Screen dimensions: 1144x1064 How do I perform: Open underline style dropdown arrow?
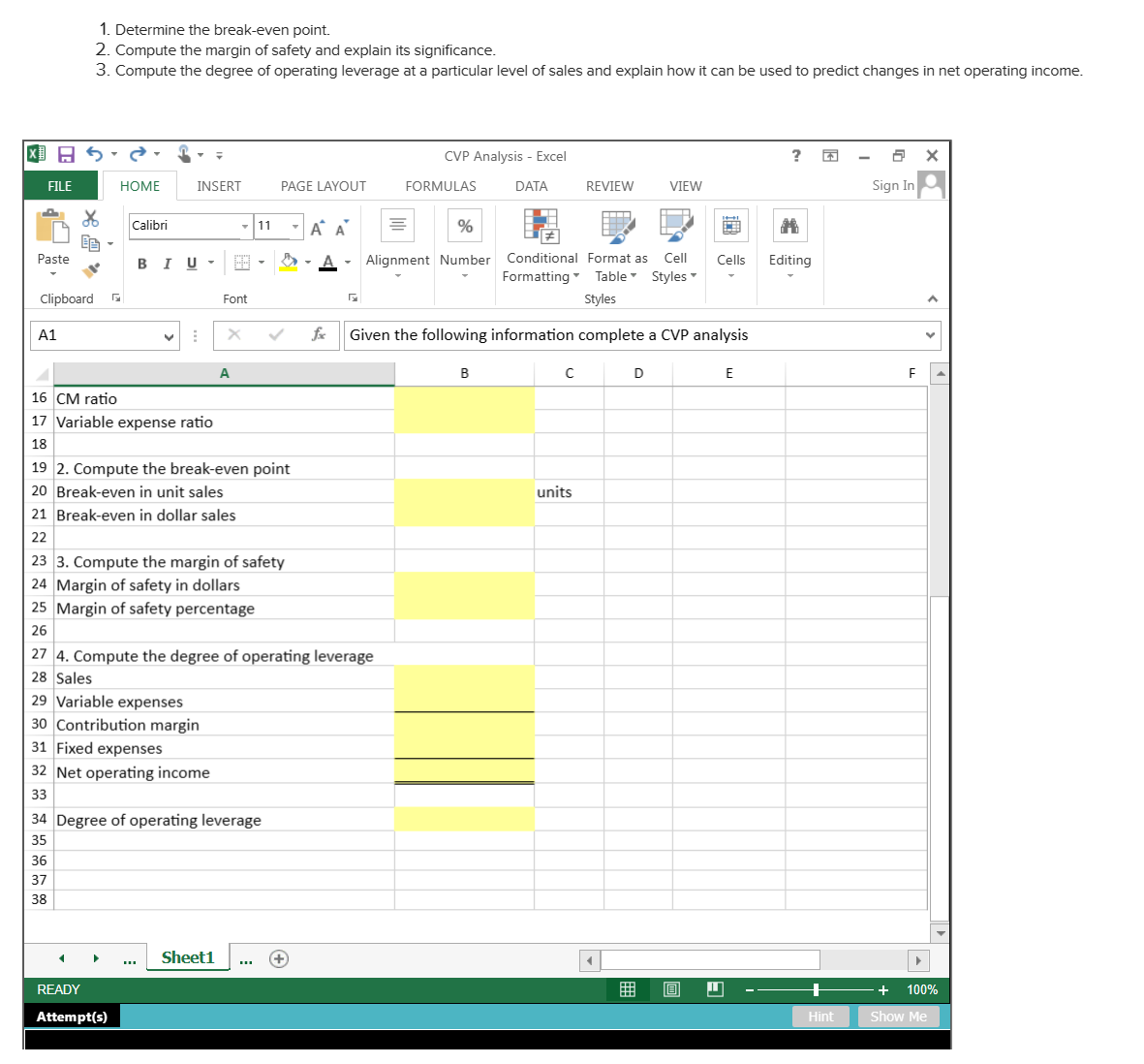tap(211, 263)
